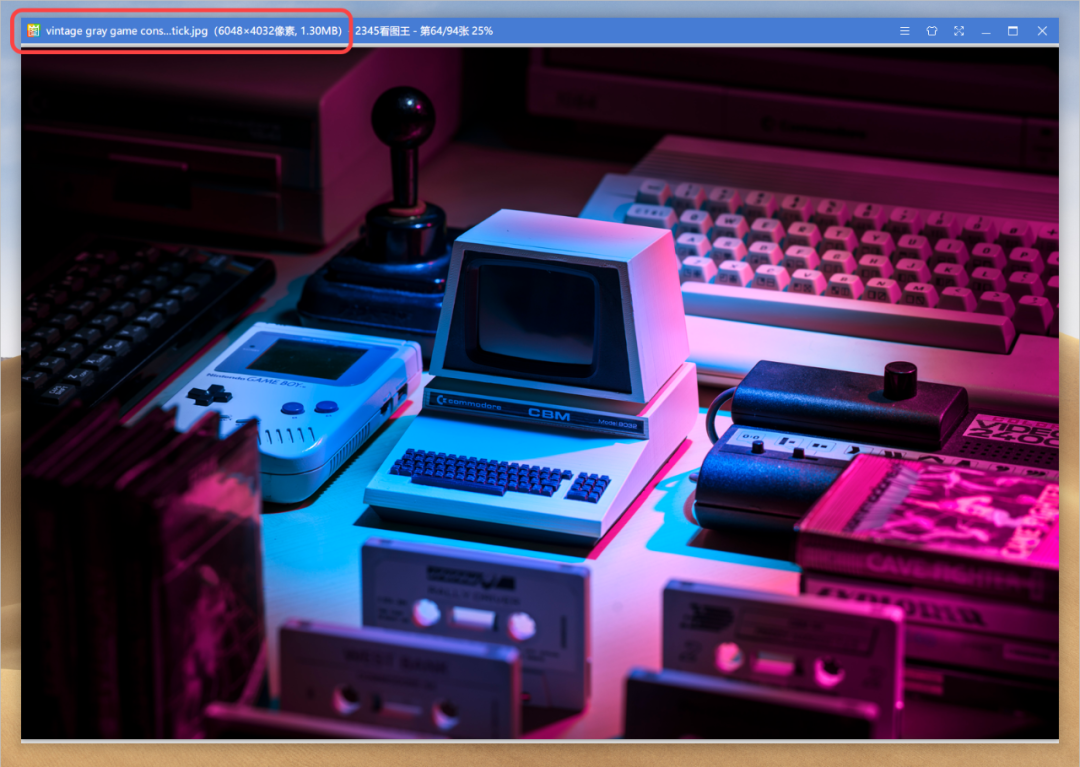Viewport: 1080px width, 767px height.
Task: Click the 第64/94张 25% counter text
Action: (456, 31)
